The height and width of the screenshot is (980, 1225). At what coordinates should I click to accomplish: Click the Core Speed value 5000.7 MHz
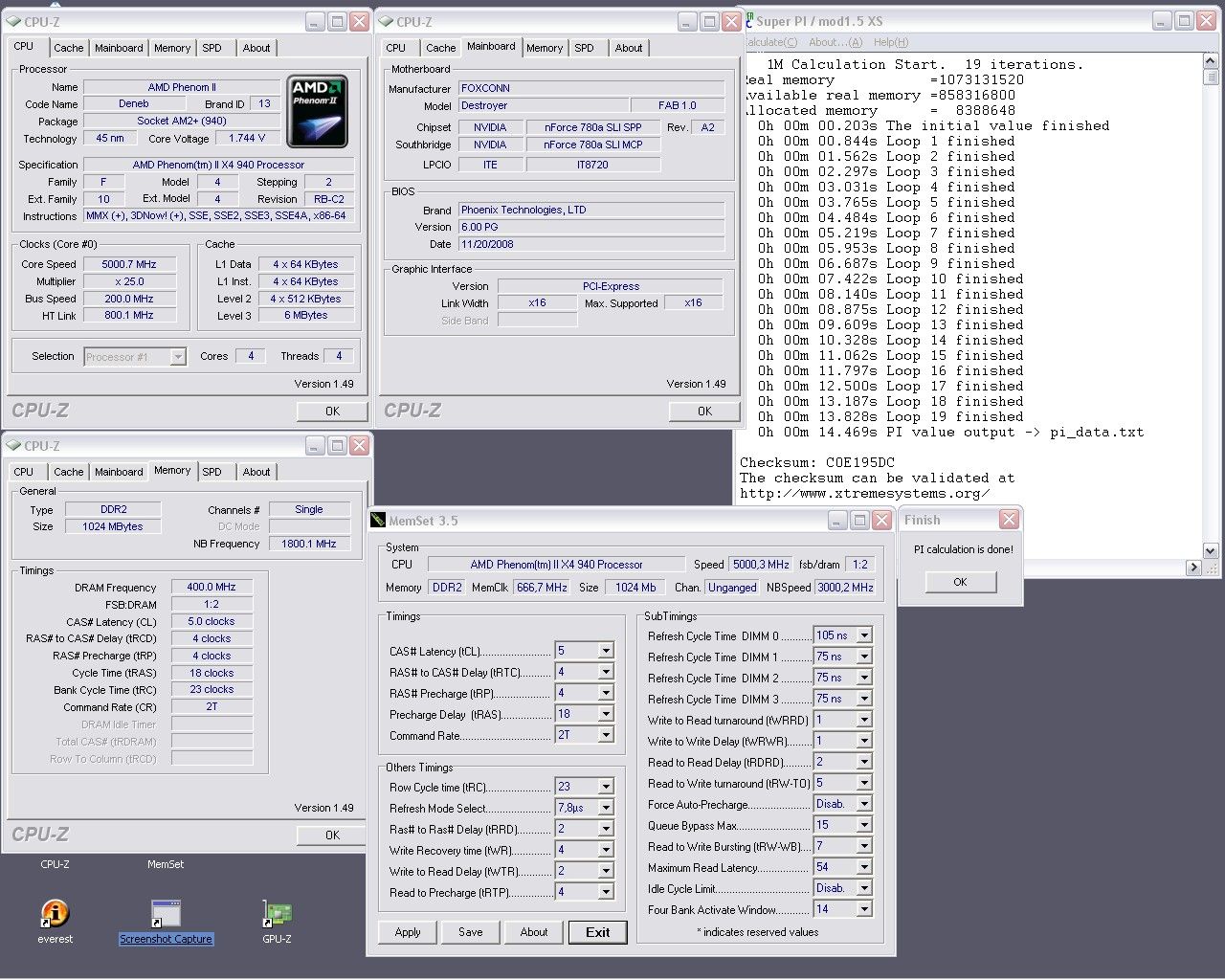(129, 264)
